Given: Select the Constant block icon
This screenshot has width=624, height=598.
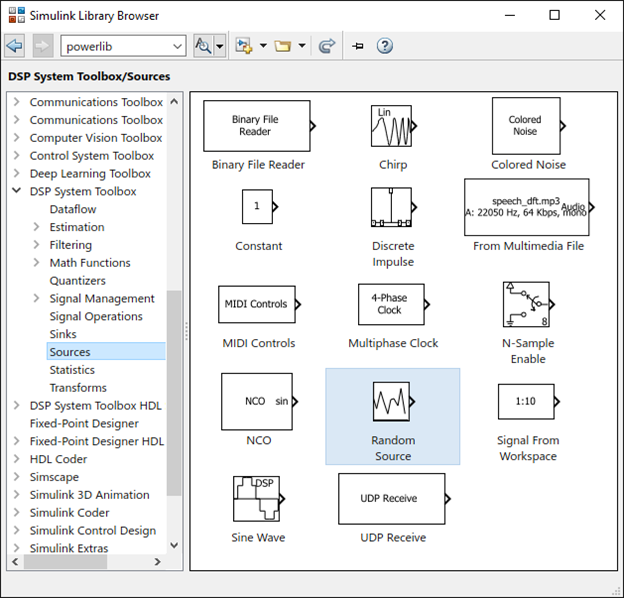Looking at the screenshot, I should click(x=259, y=206).
